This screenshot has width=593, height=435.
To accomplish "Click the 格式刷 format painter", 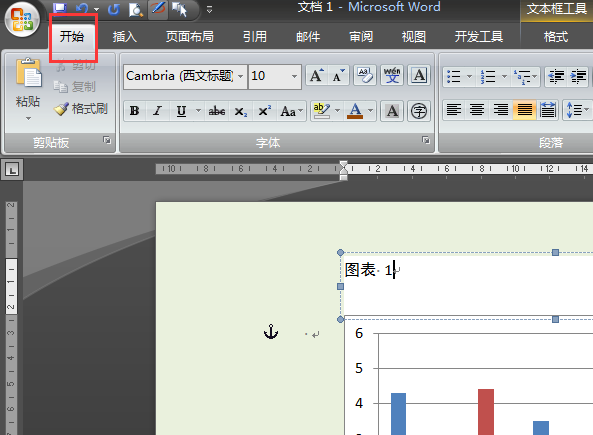I will 81,109.
